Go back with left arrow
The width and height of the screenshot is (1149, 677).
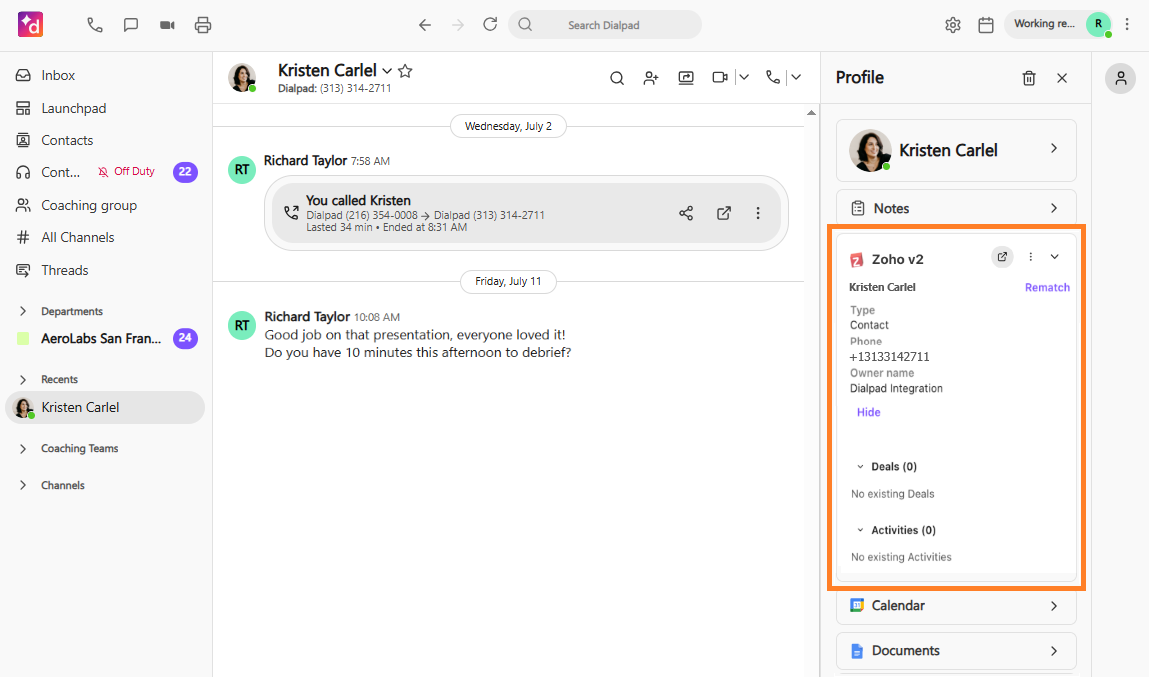425,25
